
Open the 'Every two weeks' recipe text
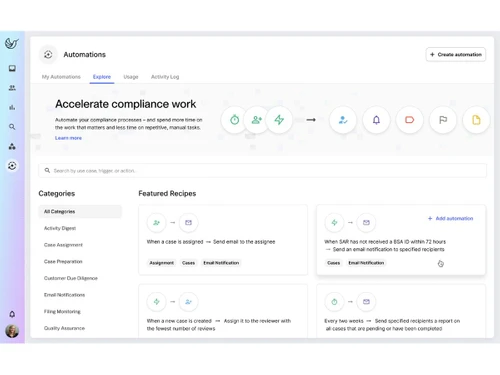tap(392, 325)
